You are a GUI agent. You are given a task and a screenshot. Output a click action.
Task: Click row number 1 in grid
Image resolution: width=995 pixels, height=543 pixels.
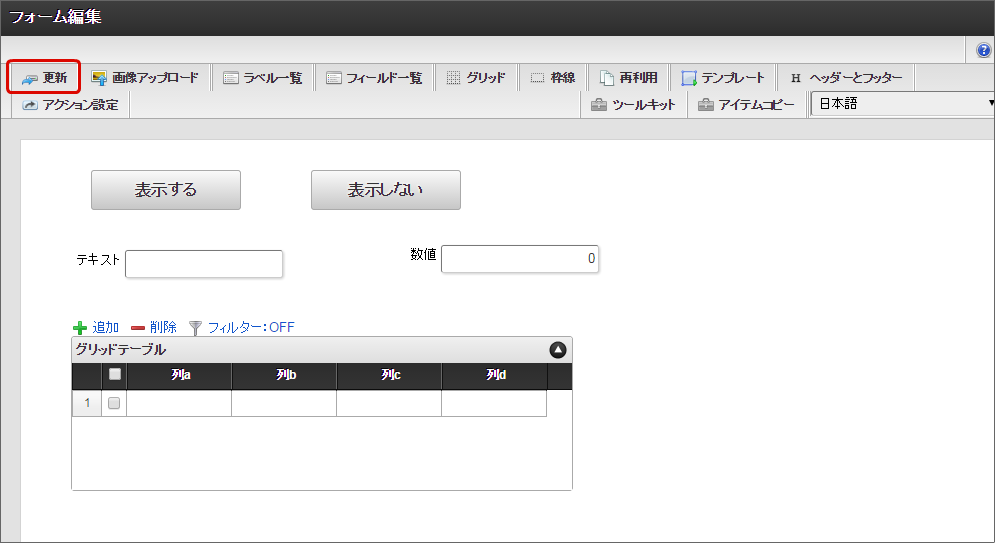(x=87, y=403)
